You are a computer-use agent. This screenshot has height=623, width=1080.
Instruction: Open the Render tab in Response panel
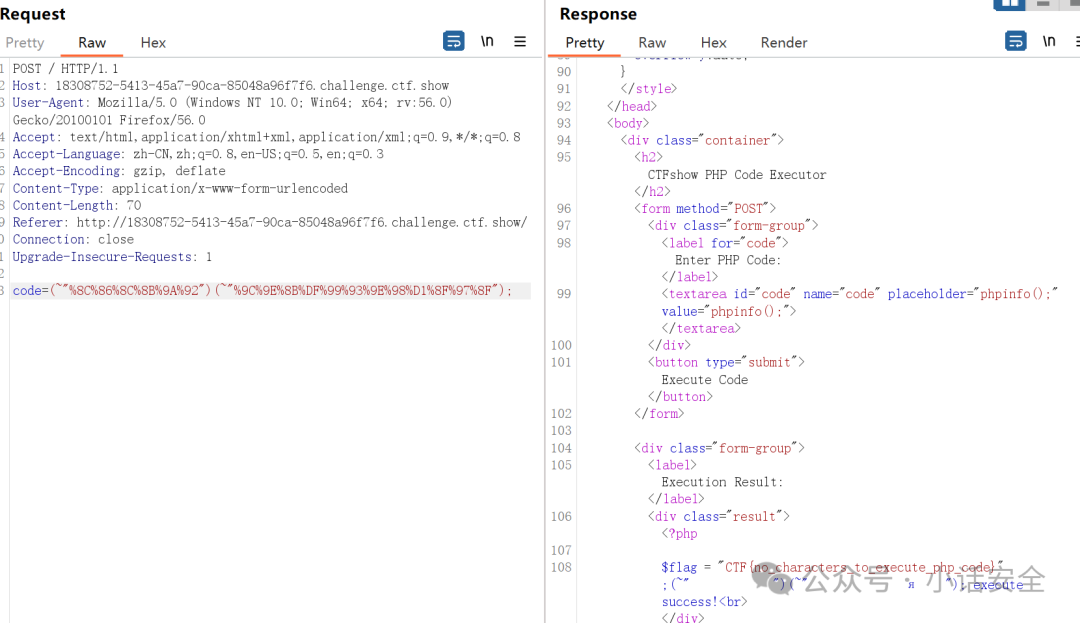pyautogui.click(x=784, y=43)
